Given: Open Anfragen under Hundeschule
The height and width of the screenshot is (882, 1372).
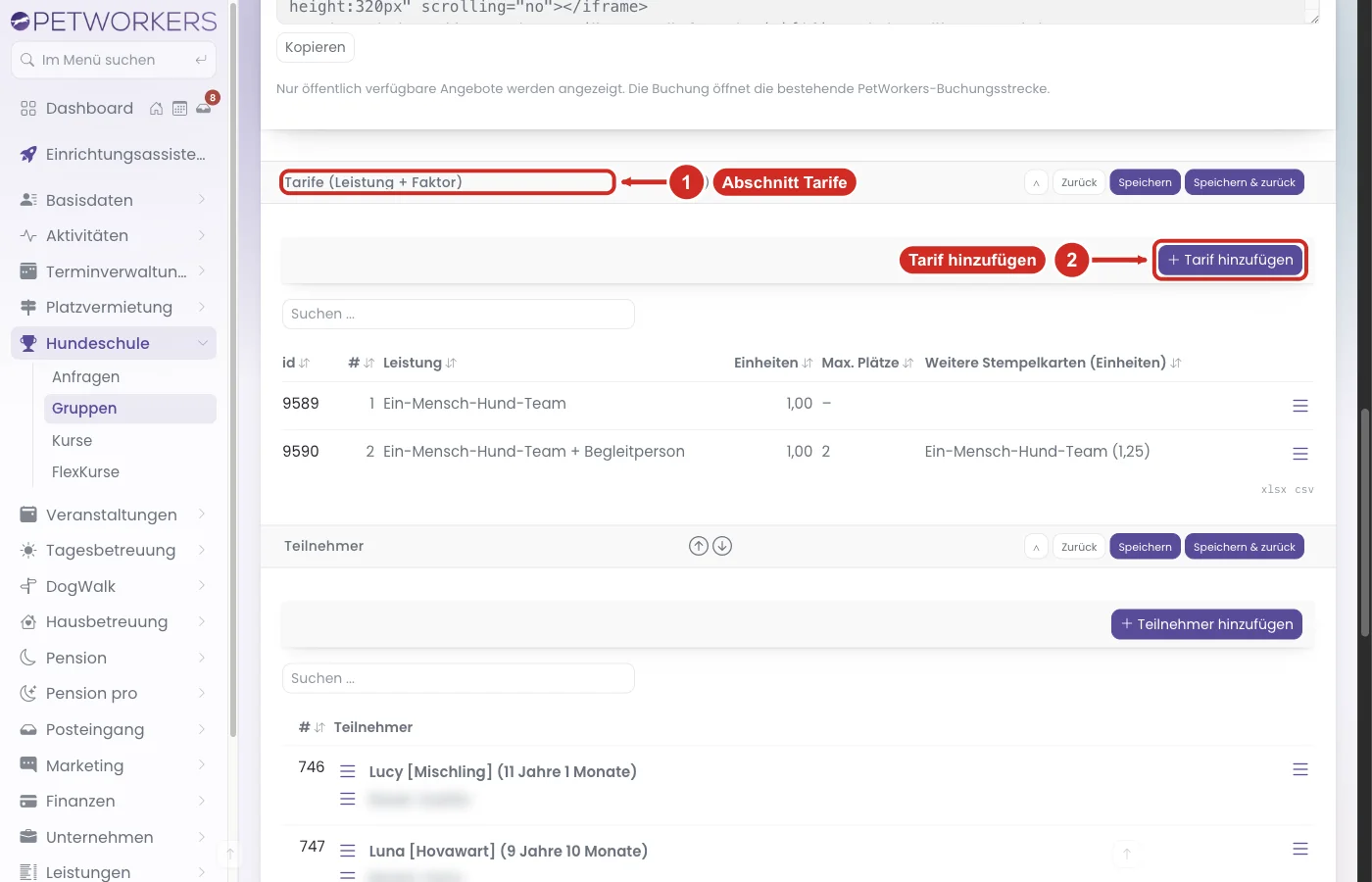Looking at the screenshot, I should [86, 377].
